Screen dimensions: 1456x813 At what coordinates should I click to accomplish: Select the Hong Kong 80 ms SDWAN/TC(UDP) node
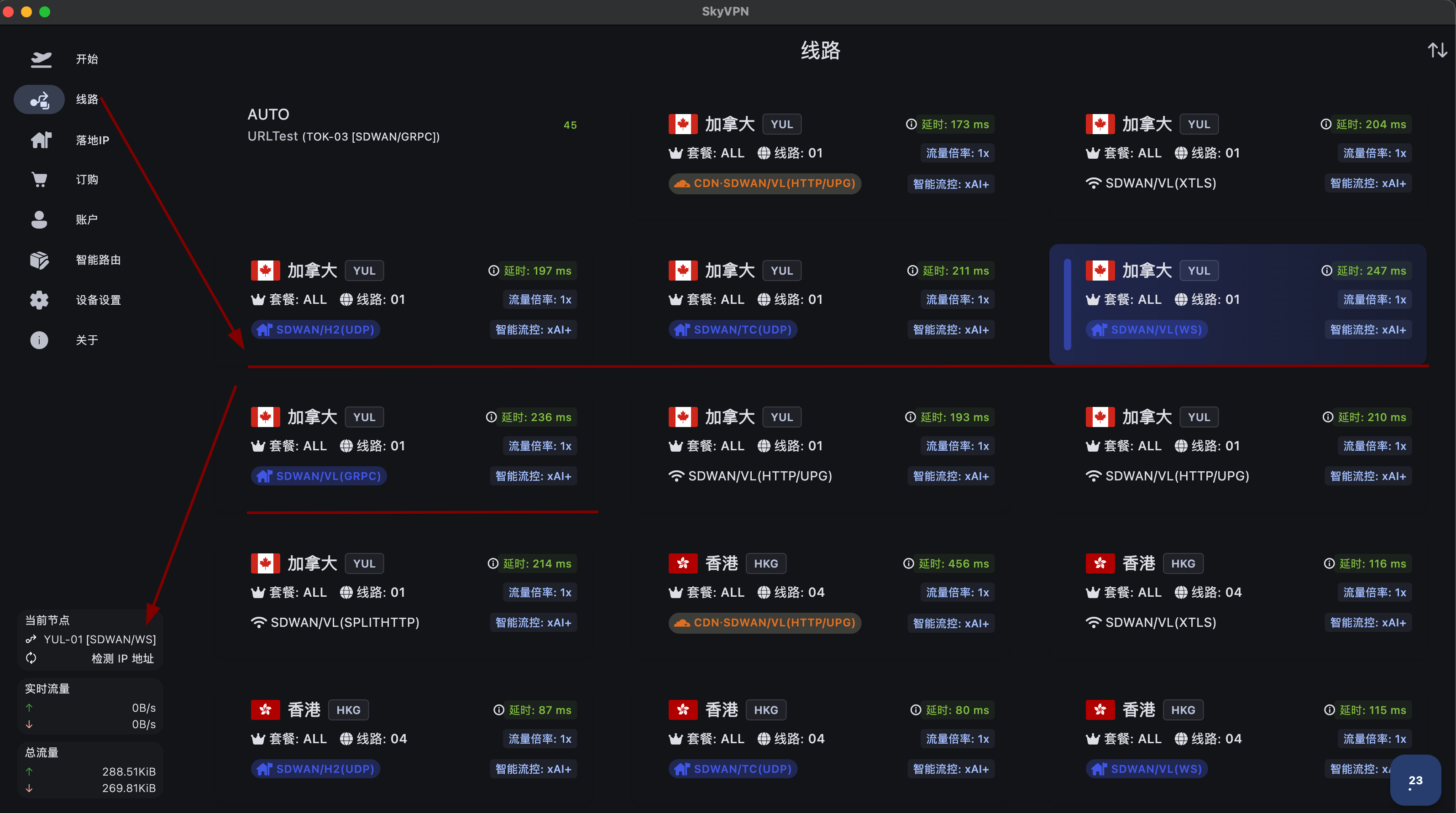click(830, 739)
